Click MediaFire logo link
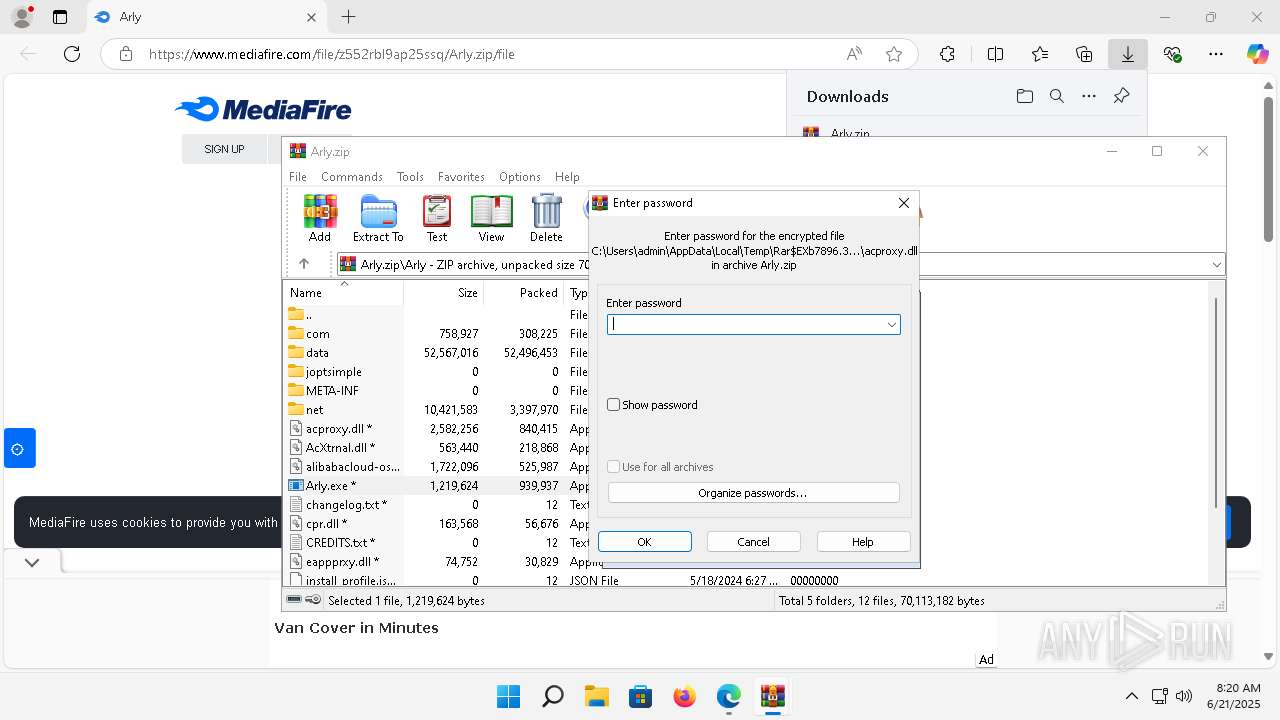 (263, 109)
